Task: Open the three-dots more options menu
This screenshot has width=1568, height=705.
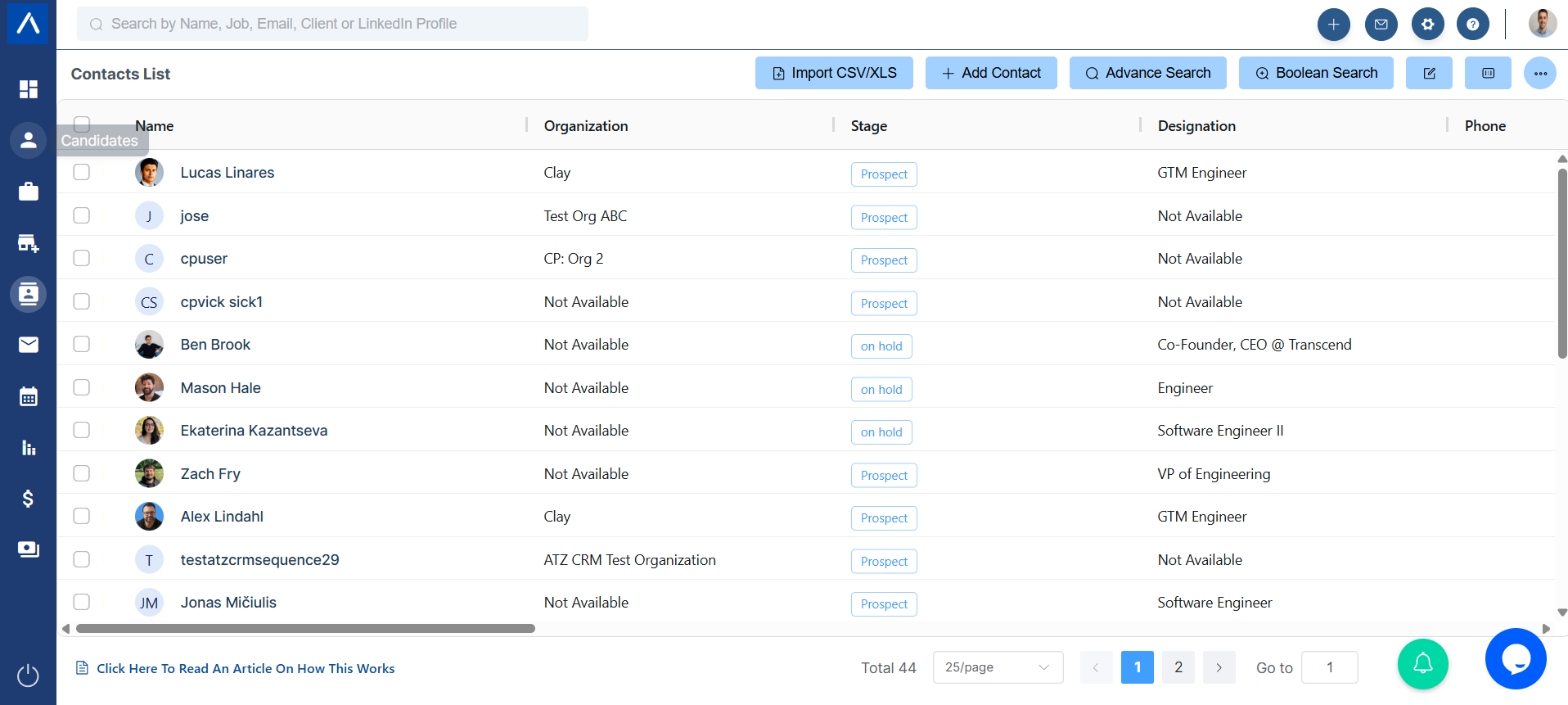Action: 1539,73
